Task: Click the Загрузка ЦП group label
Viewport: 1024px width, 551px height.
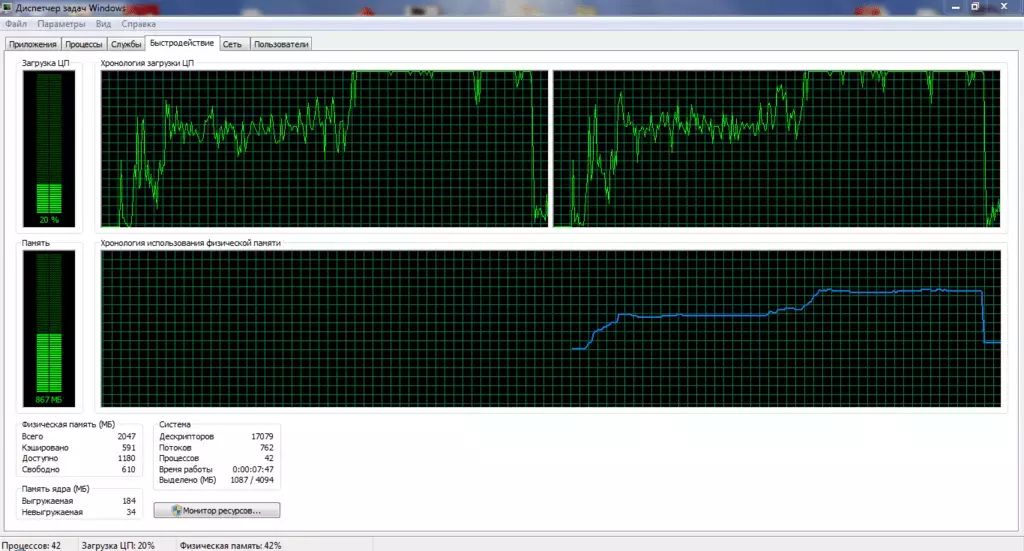Action: tap(46, 63)
